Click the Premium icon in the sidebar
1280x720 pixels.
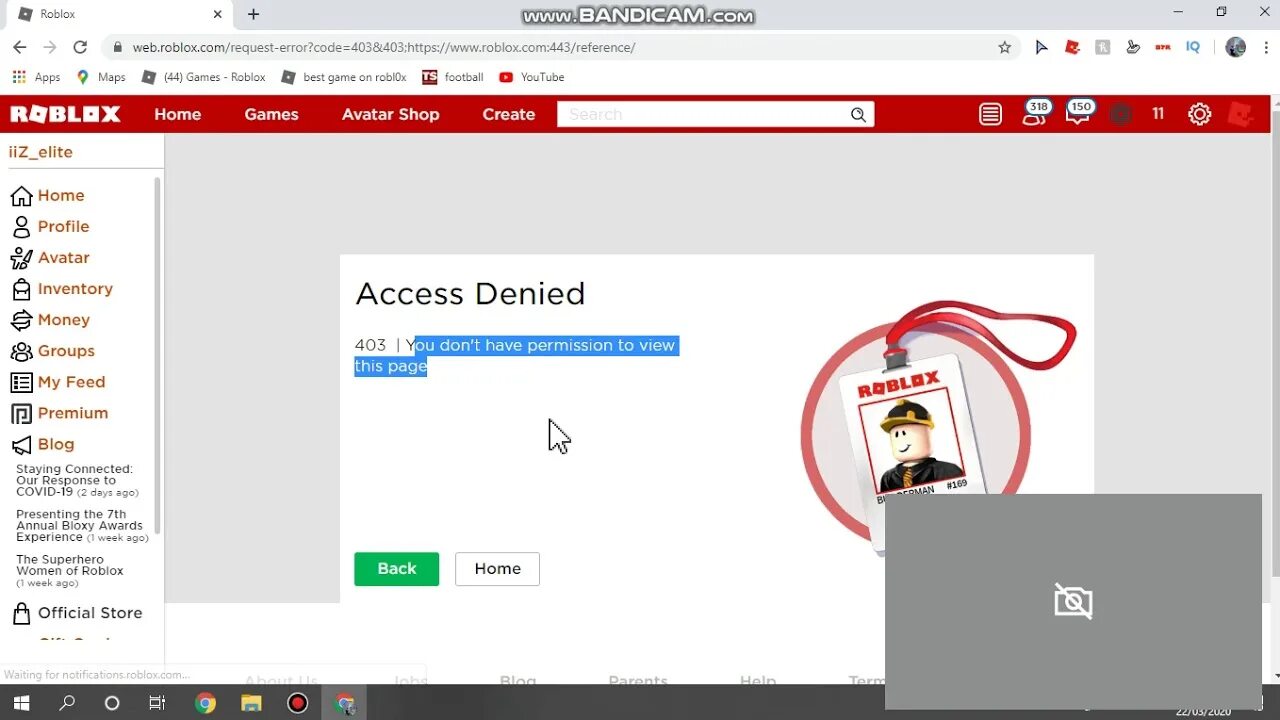coord(21,413)
